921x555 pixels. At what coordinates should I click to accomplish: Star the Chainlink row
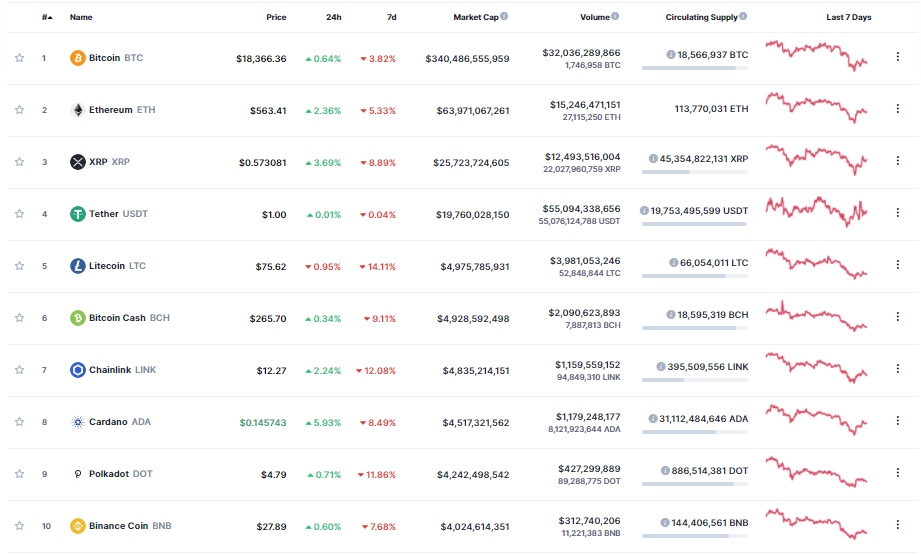coord(19,369)
